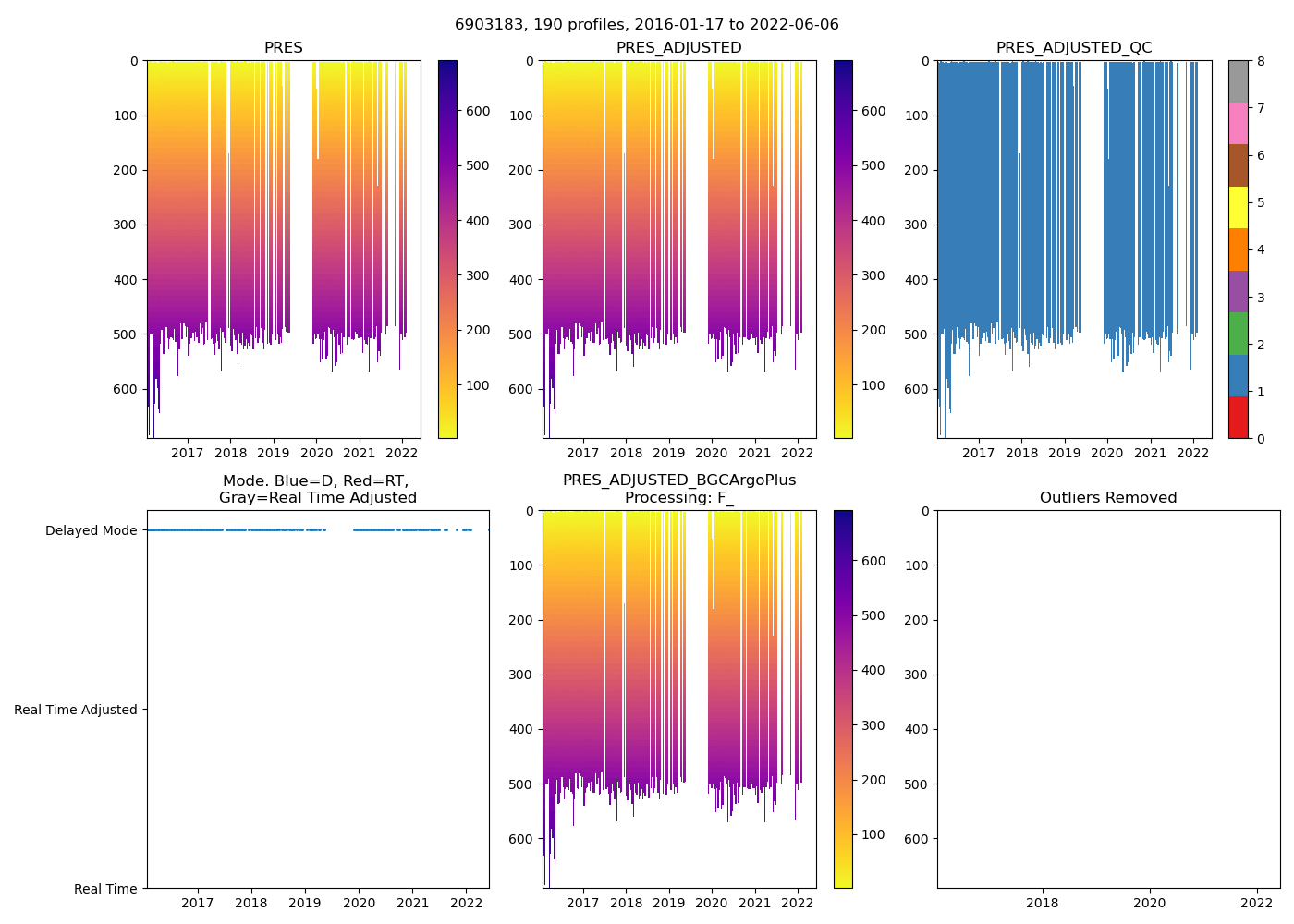Click inside the empty Outliers Removed plot
The width and height of the screenshot is (1294, 924).
point(1107,699)
